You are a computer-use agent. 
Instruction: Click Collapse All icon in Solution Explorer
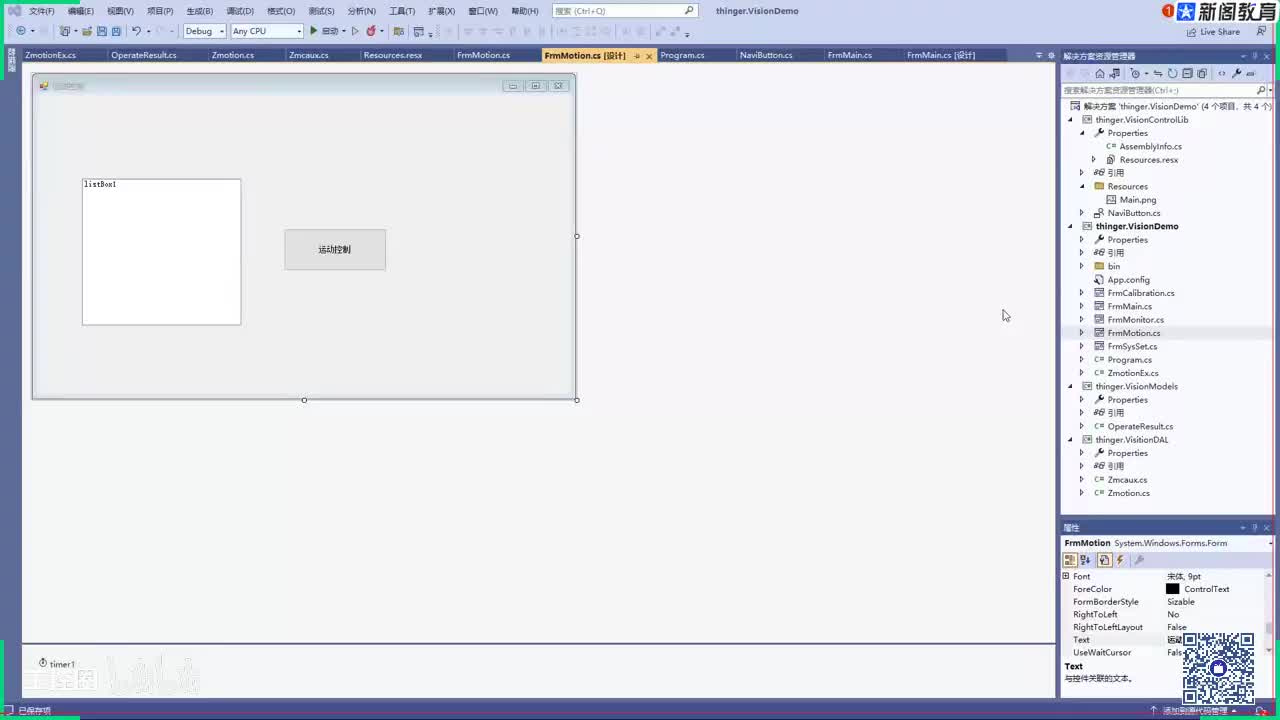(1187, 73)
